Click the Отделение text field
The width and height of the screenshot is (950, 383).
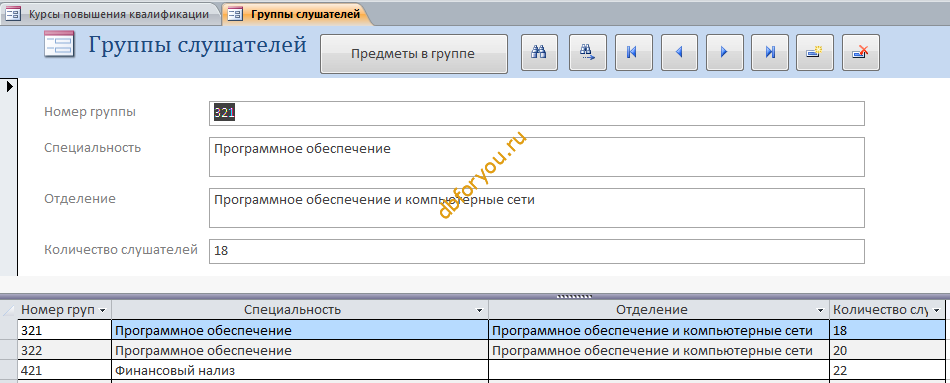pyautogui.click(x=537, y=208)
